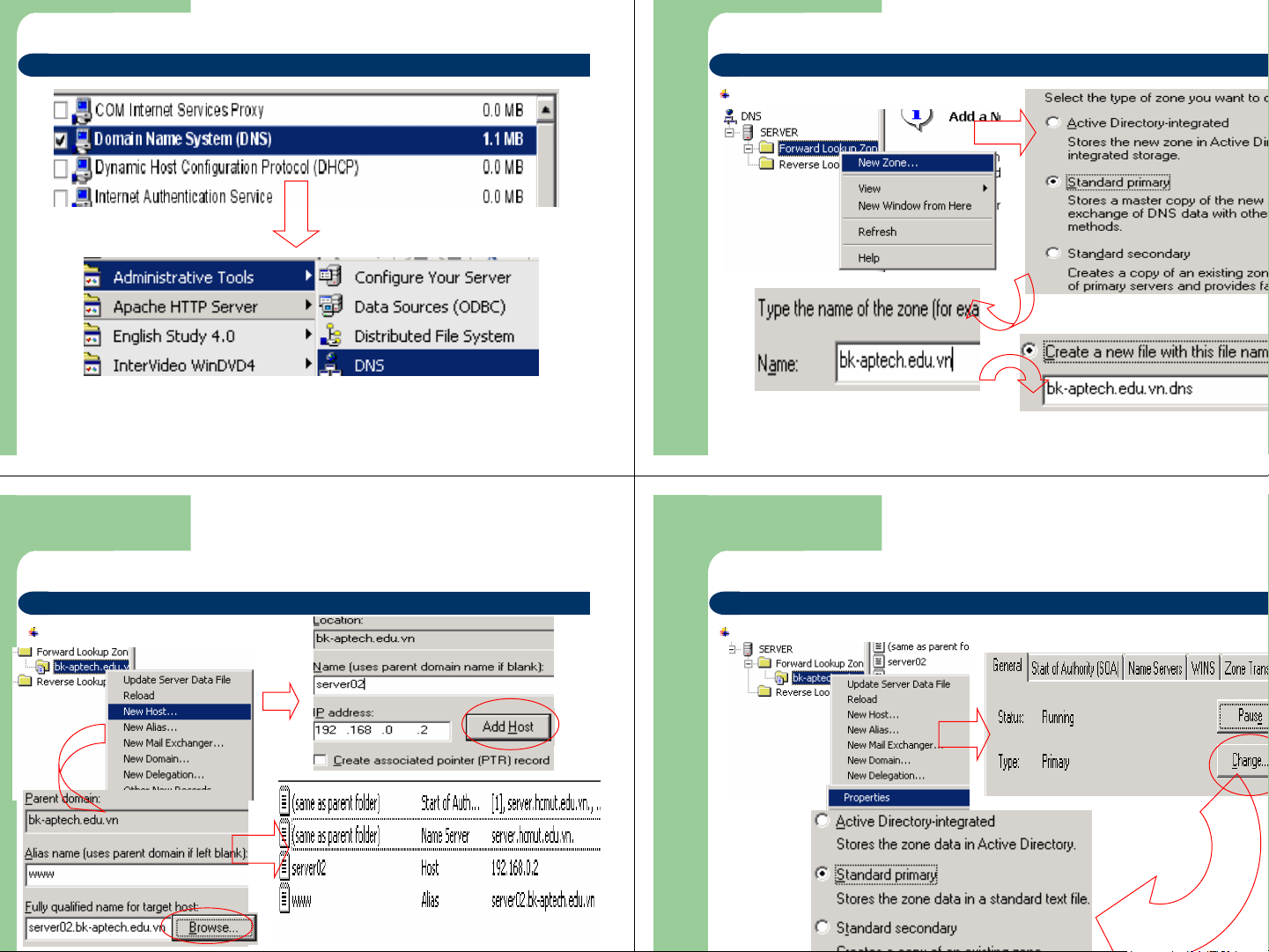Choose New Zone... from the context menu

coord(888,163)
